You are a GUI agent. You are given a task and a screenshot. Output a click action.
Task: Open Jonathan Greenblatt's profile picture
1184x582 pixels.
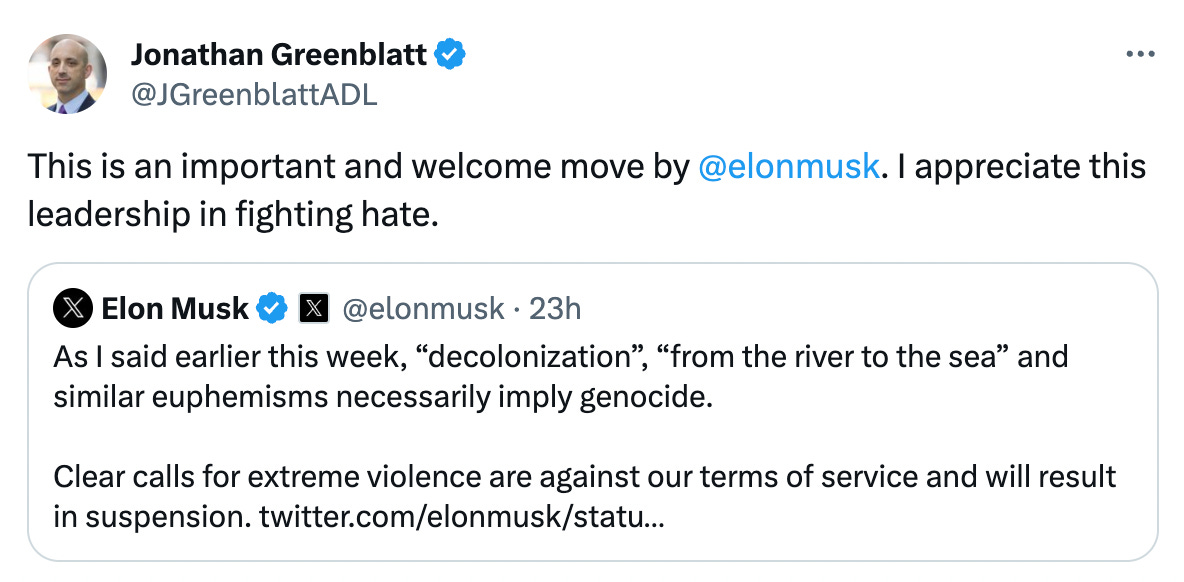[68, 73]
